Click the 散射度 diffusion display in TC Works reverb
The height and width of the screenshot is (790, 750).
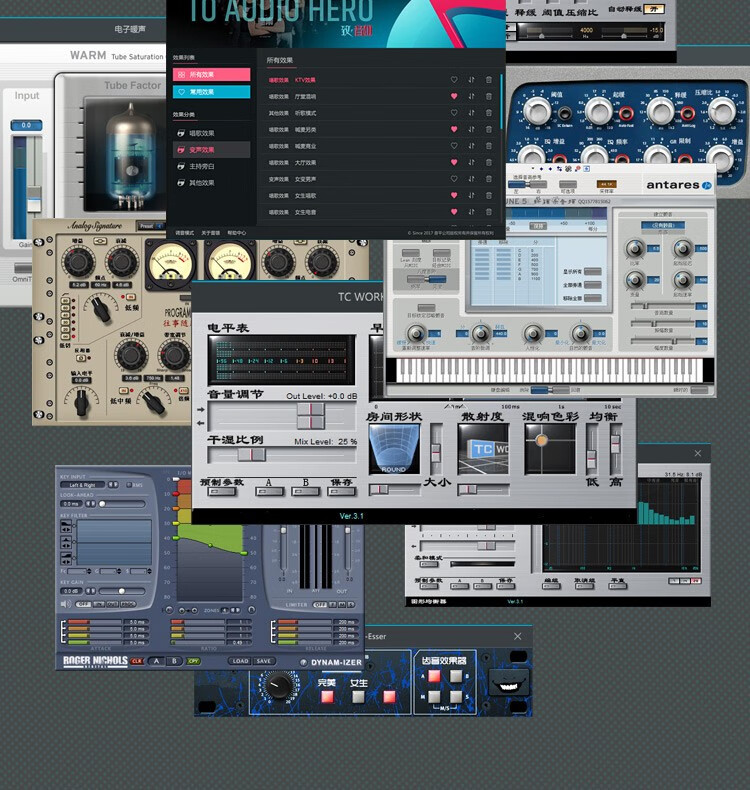pos(483,449)
